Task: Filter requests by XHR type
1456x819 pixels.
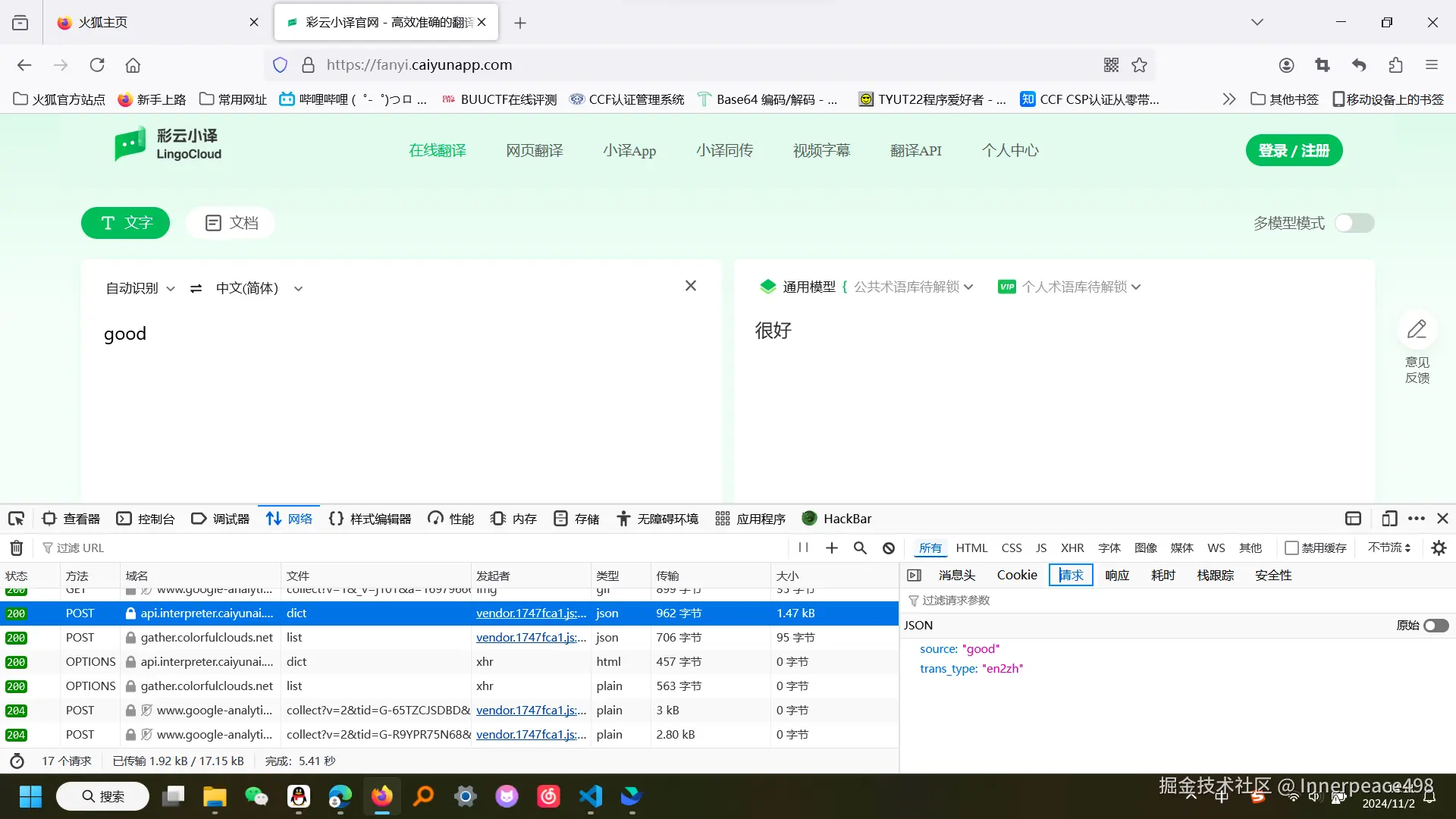Action: pos(1072,548)
